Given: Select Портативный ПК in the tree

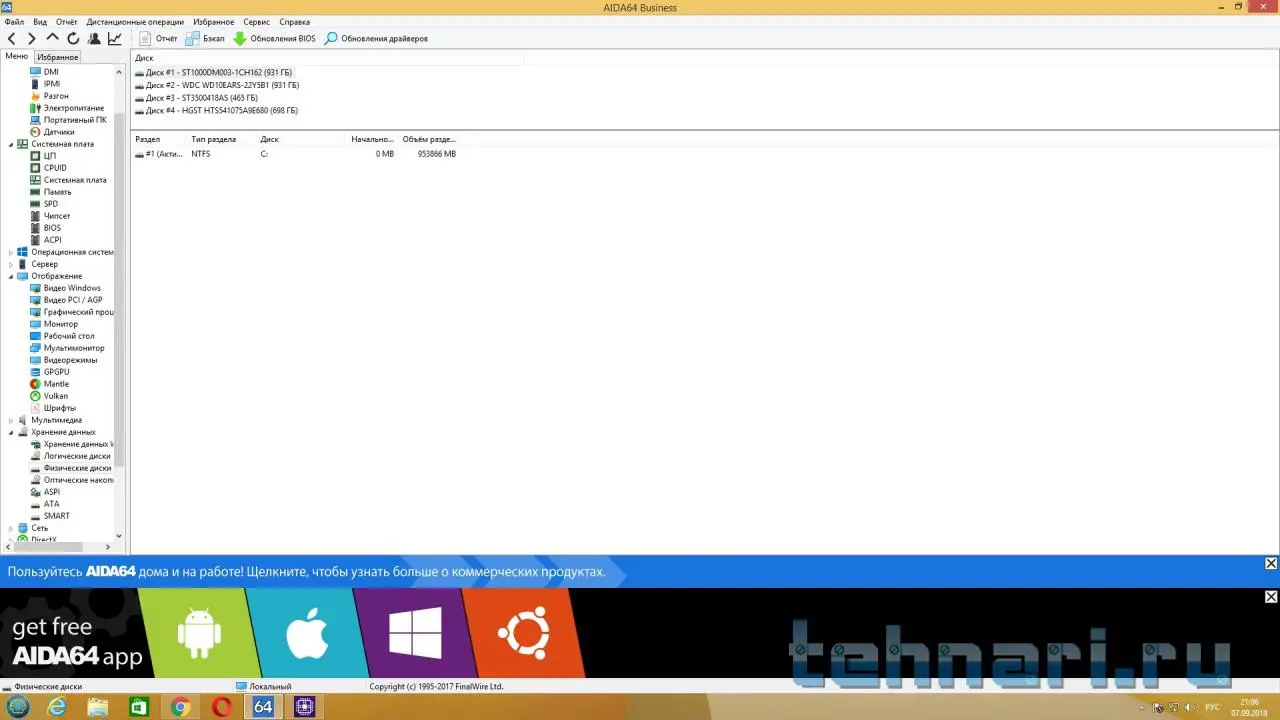Looking at the screenshot, I should tap(75, 120).
